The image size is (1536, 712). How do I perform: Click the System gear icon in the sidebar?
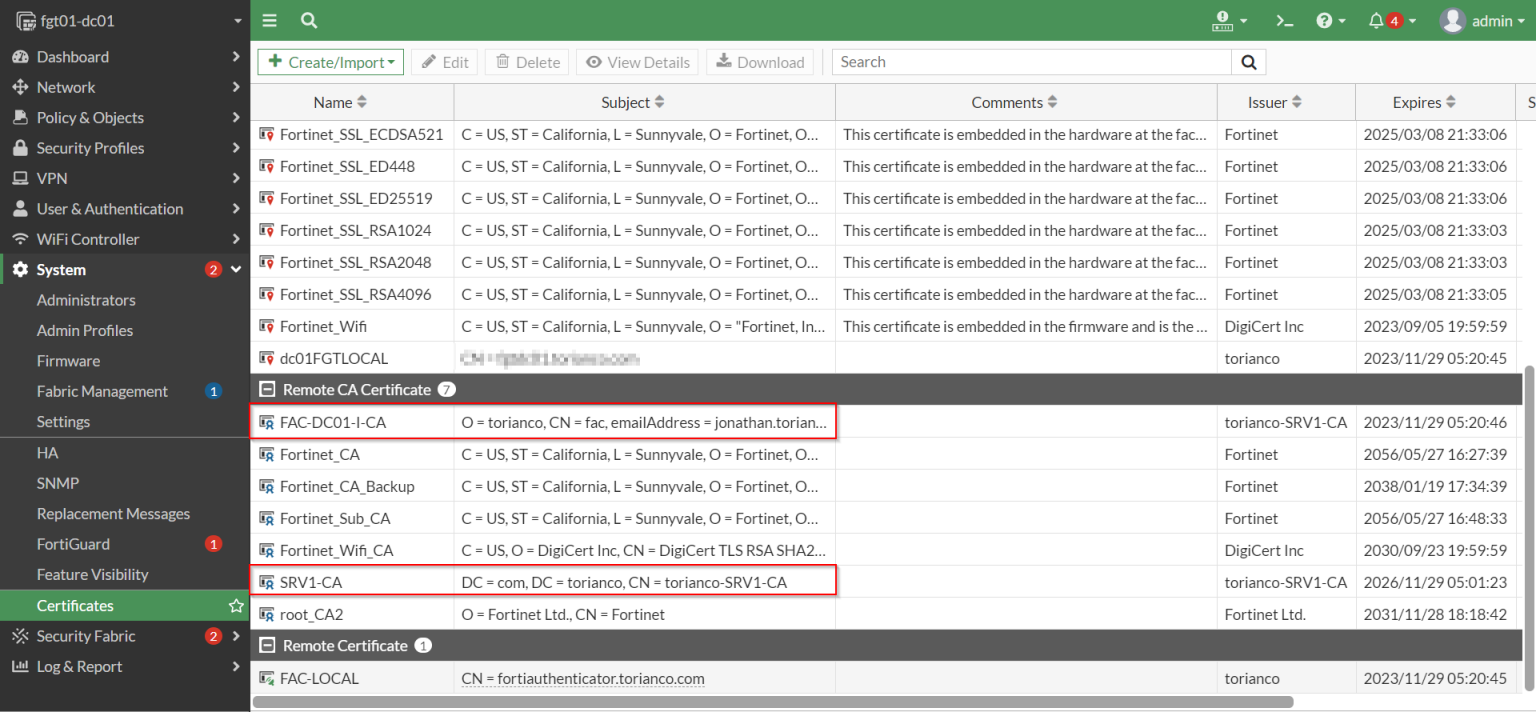(x=22, y=269)
